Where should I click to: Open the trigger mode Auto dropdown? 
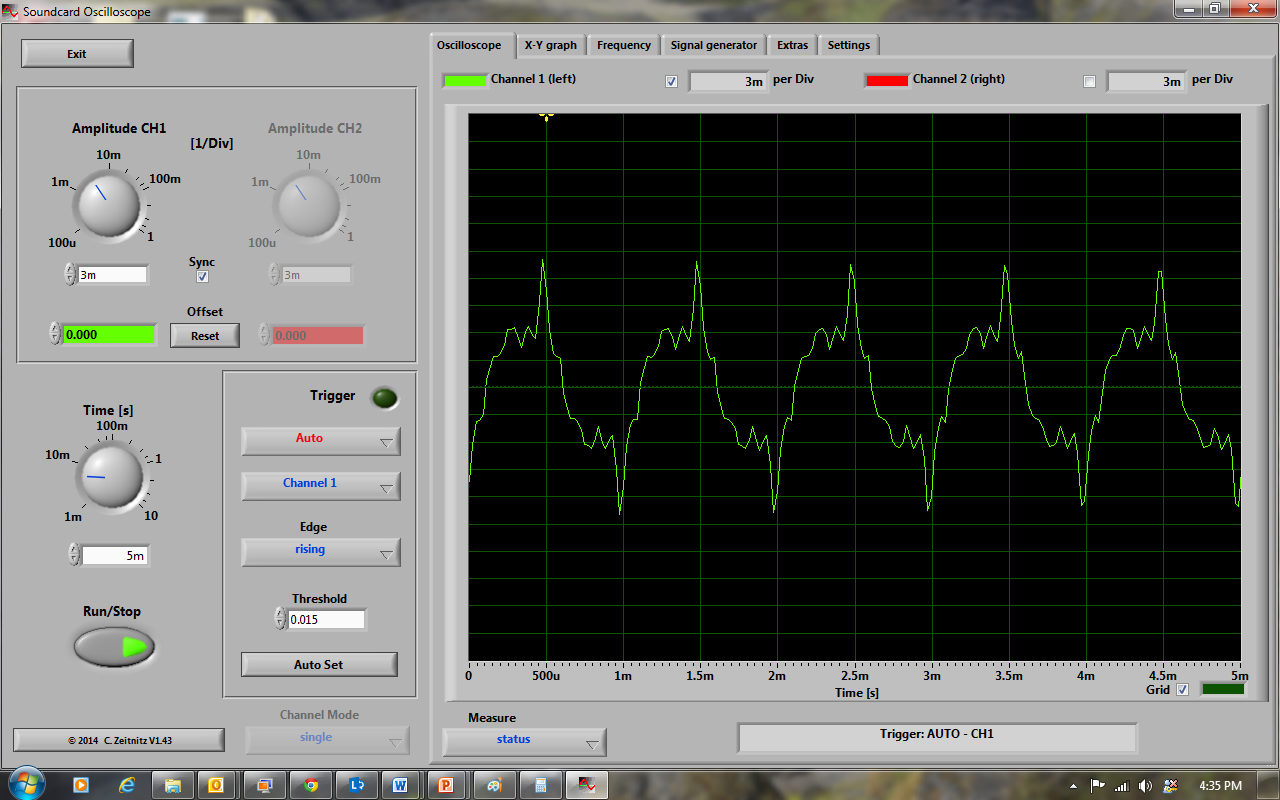coord(320,440)
